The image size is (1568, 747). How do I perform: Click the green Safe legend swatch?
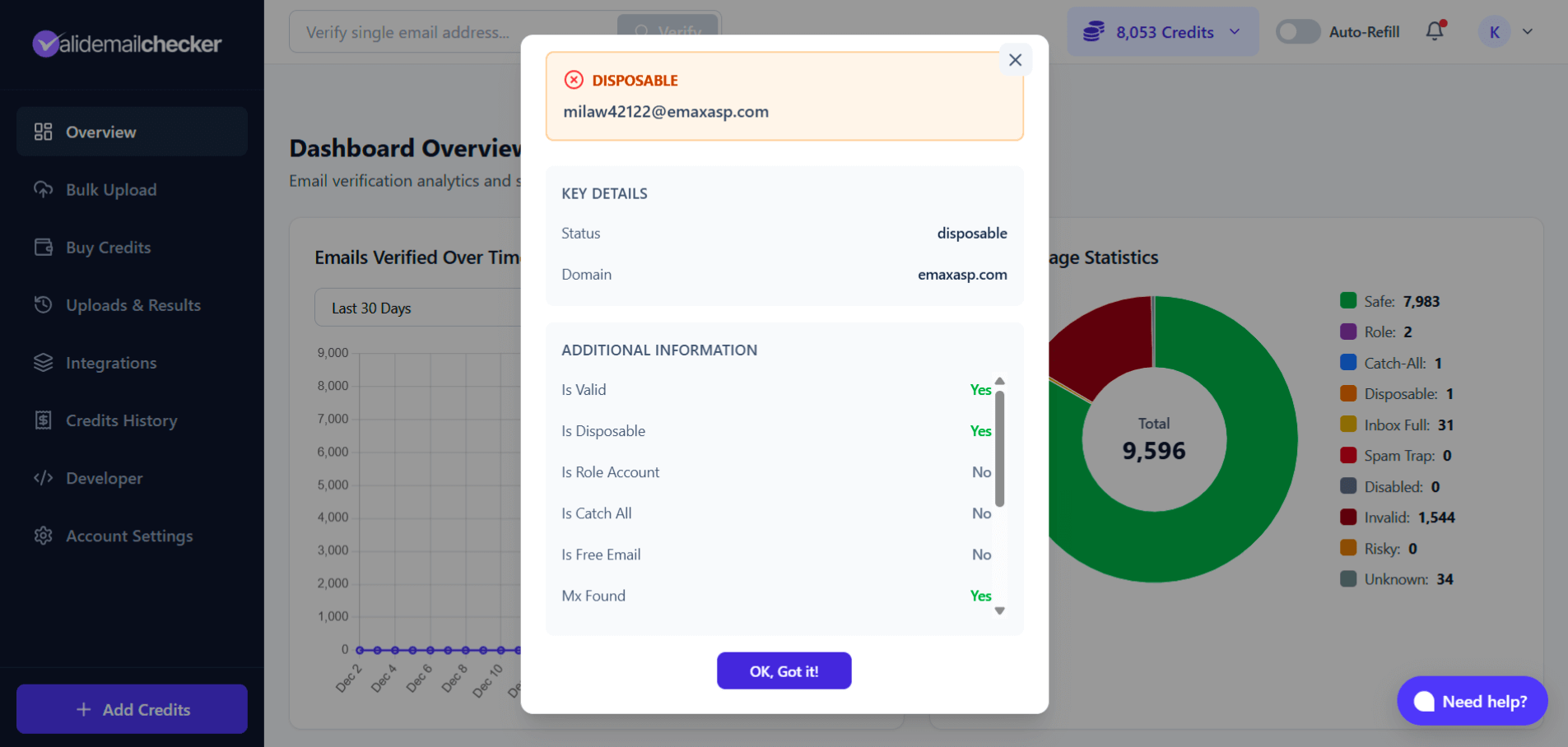coord(1348,301)
